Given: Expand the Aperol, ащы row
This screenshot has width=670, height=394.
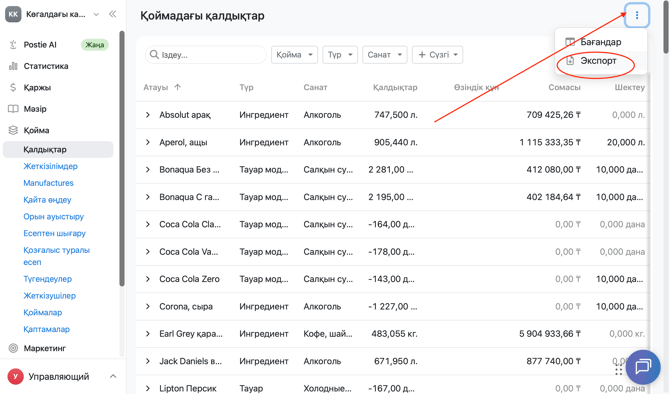Looking at the screenshot, I should tap(147, 142).
